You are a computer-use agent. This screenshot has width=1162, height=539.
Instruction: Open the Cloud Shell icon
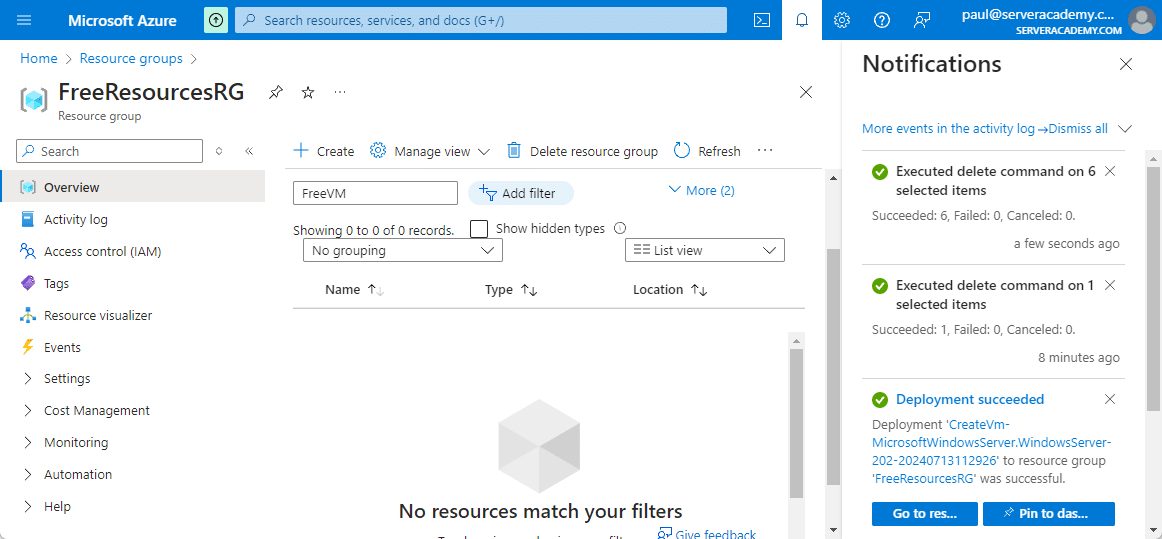[x=761, y=20]
